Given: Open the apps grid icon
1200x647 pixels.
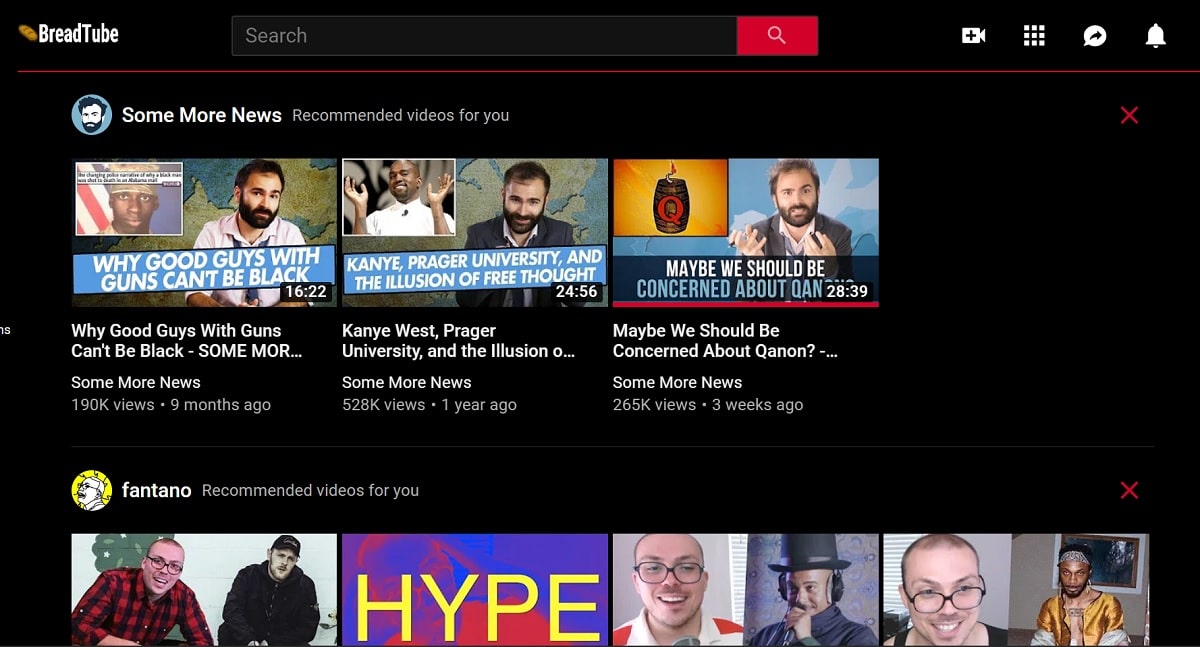Looking at the screenshot, I should (x=1034, y=36).
